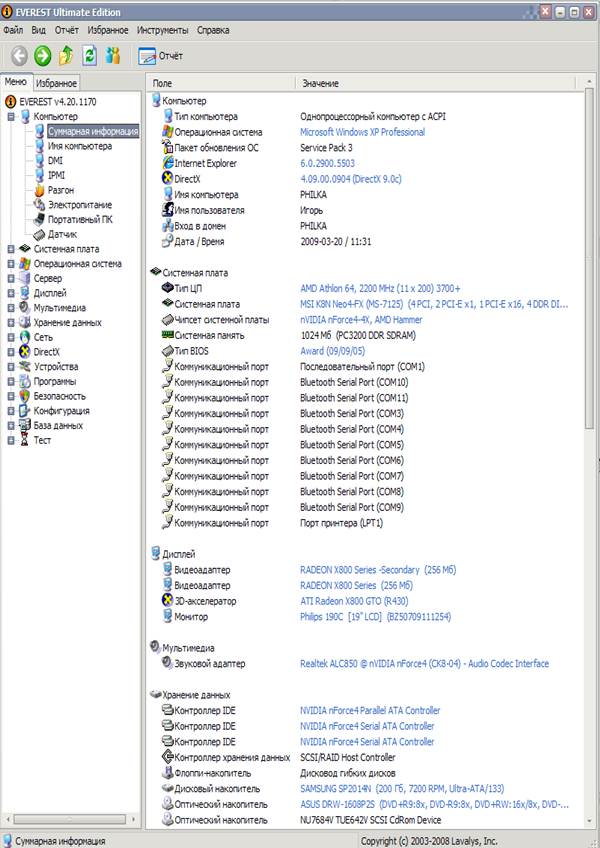
Task: Switch to the Меню tab
Action: (x=16, y=82)
